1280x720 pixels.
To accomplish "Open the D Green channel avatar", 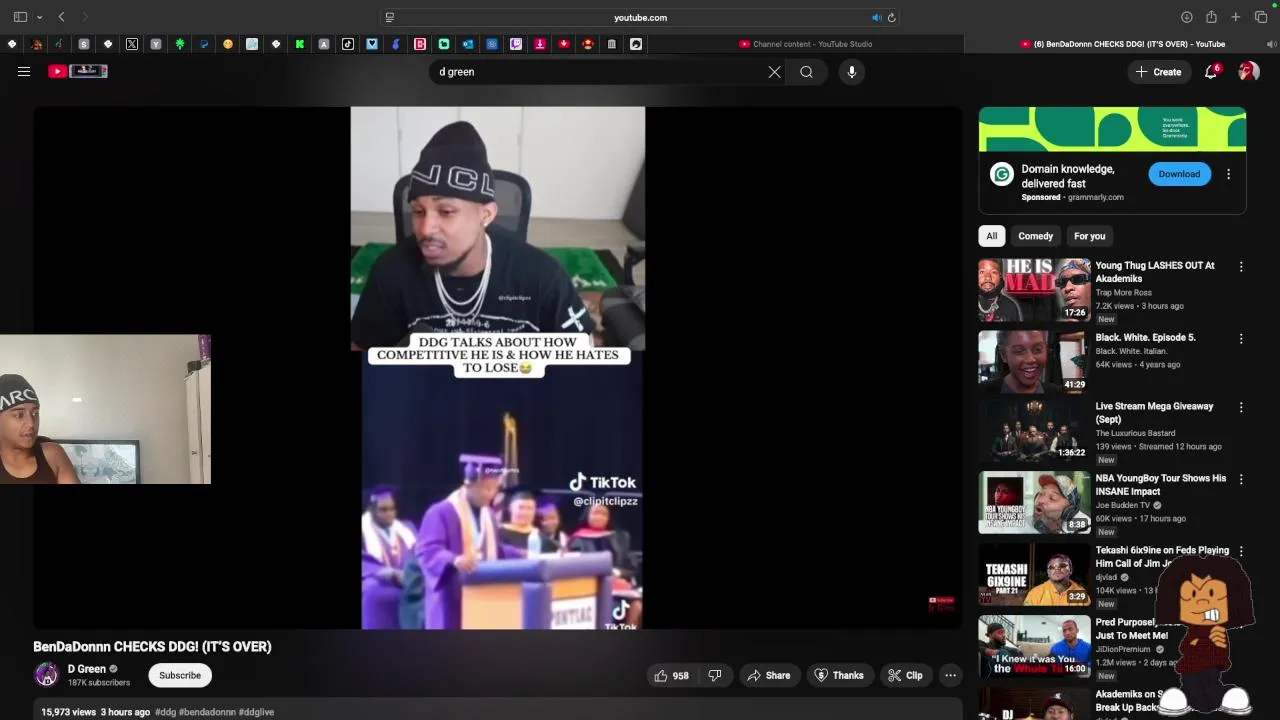I will coord(47,675).
